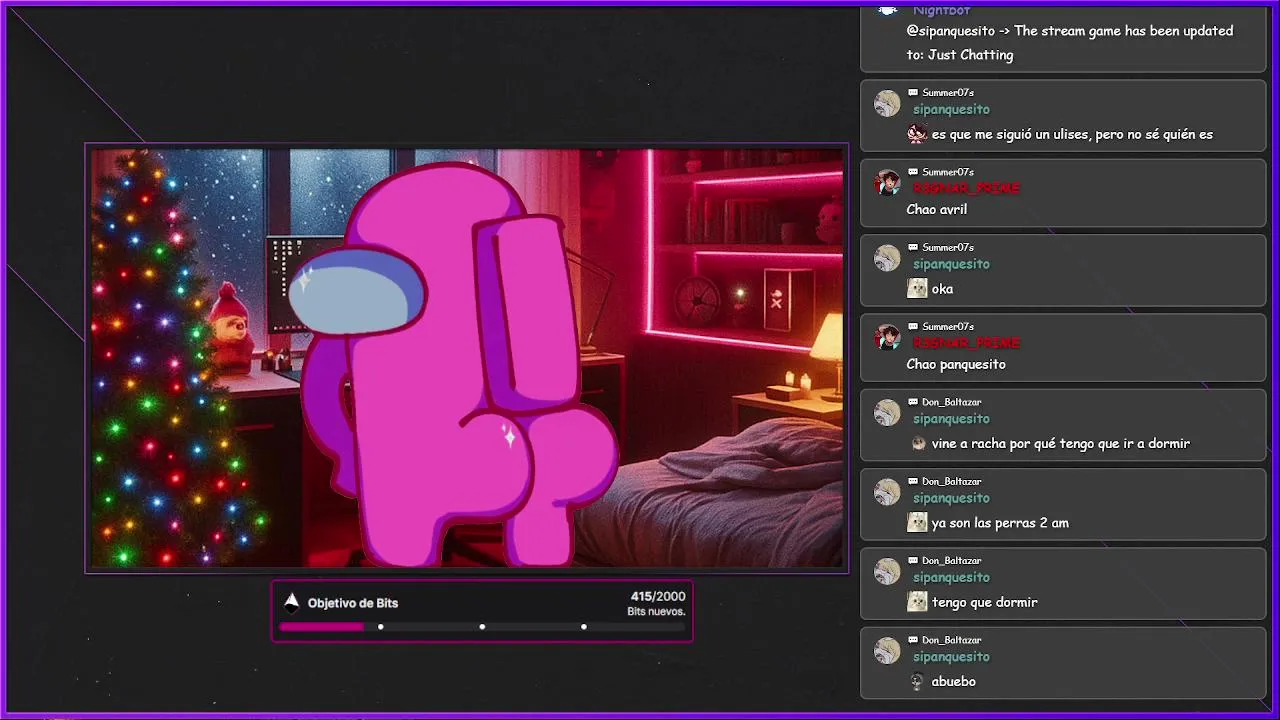The height and width of the screenshot is (720, 1280).
Task: Click the first milestone dot on the Bits bar
Action: pos(381,627)
